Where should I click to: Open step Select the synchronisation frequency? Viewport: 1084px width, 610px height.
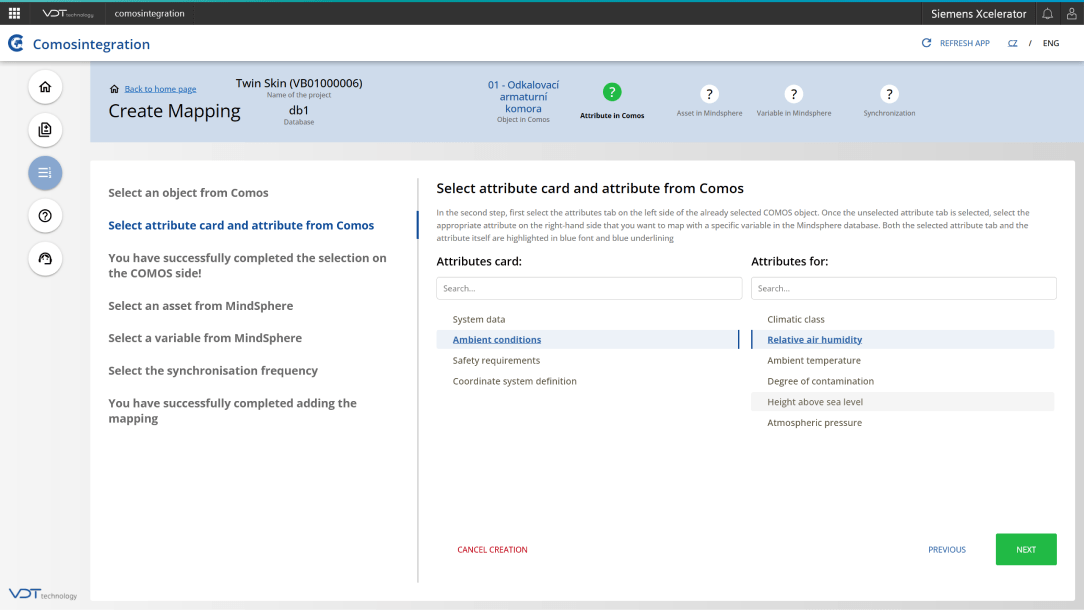213,371
